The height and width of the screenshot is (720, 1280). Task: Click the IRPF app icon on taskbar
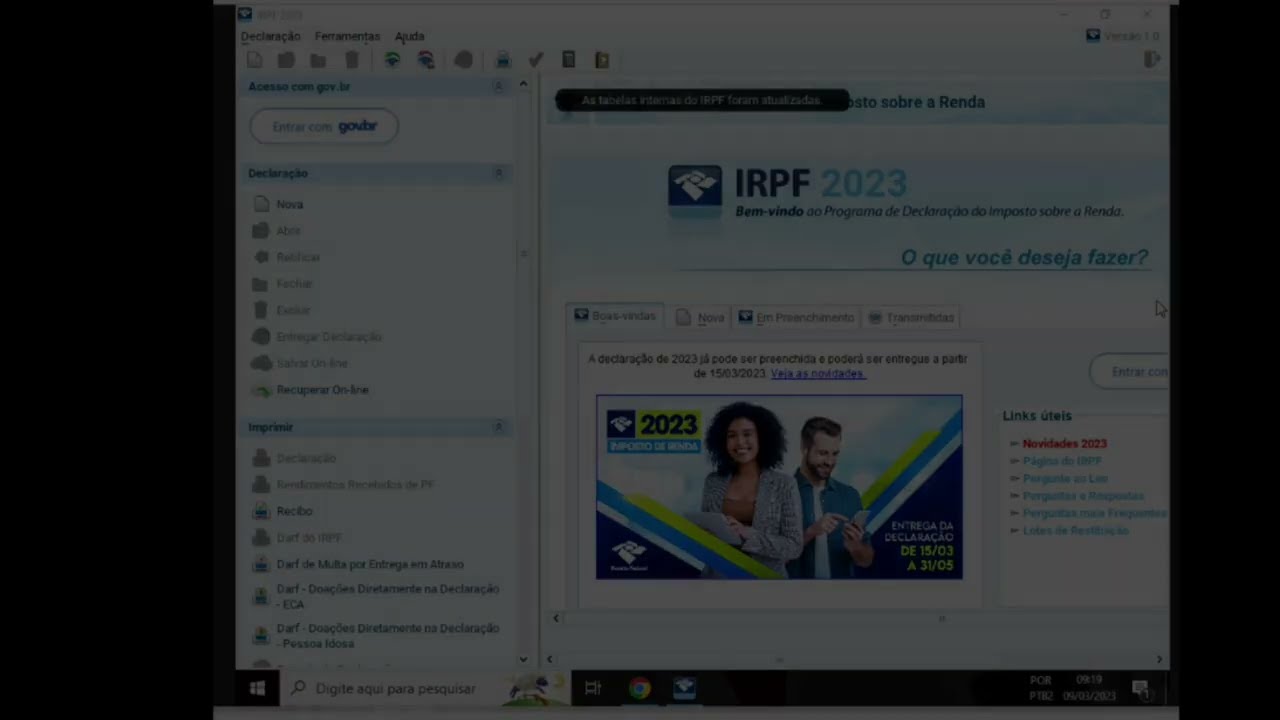[x=684, y=688]
